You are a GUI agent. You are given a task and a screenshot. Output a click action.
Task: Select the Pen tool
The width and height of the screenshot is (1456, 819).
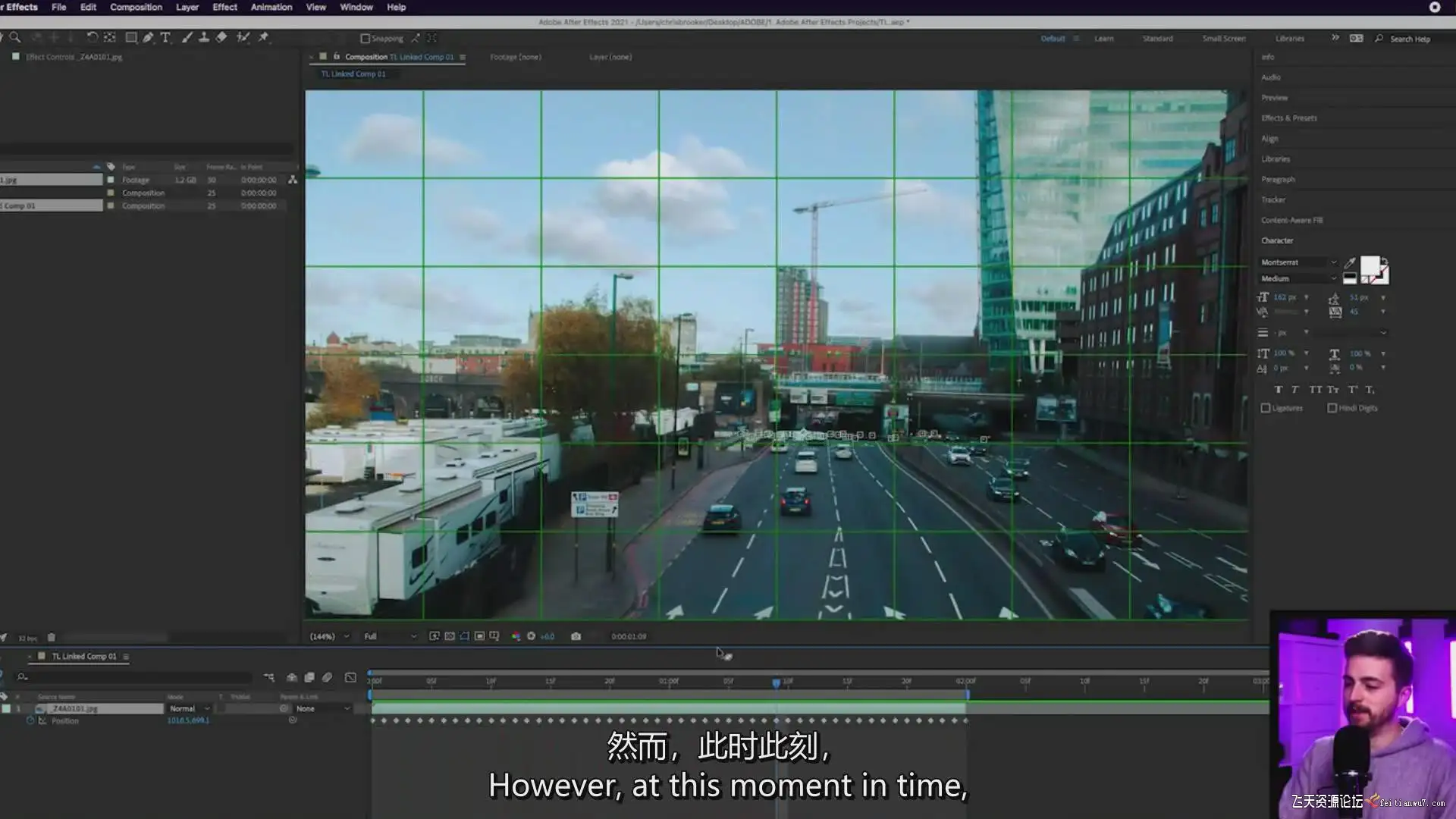149,37
